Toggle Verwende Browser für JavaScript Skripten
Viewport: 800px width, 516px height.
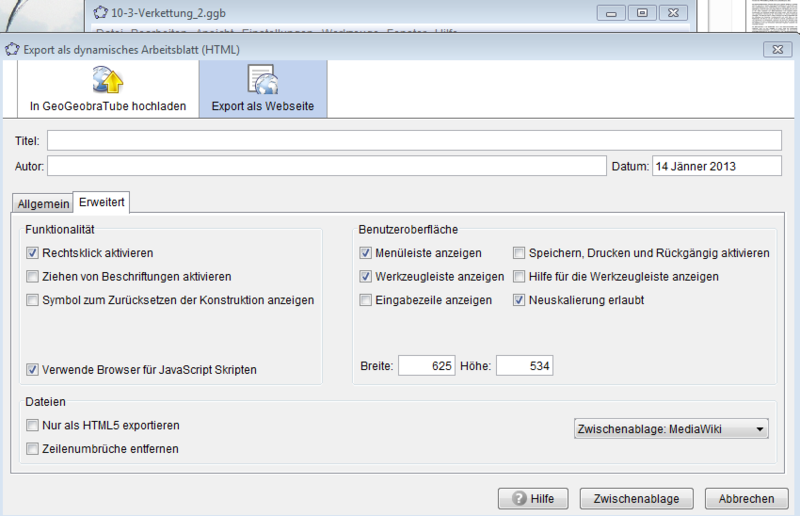[x=32, y=370]
